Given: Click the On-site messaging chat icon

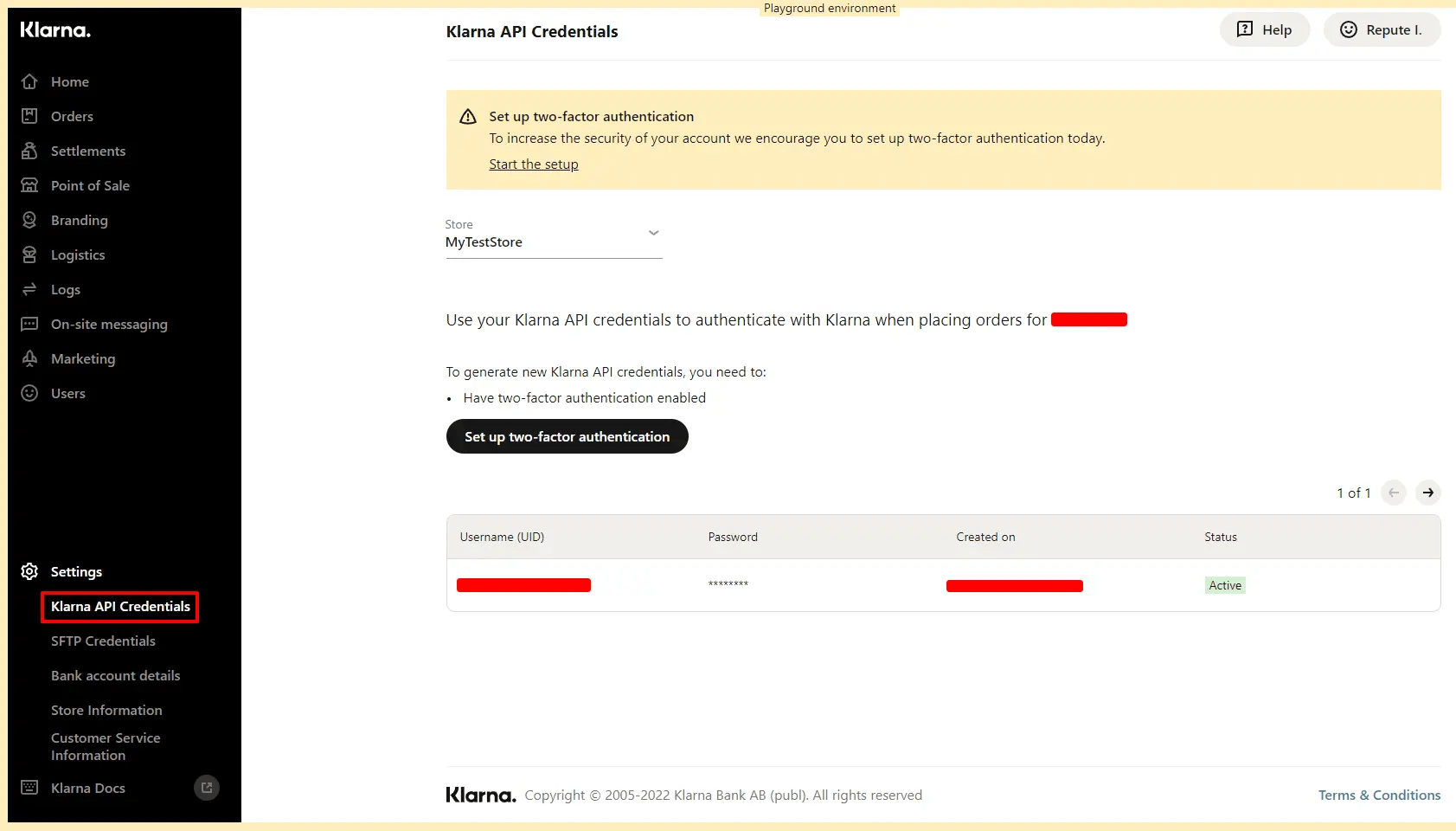Looking at the screenshot, I should tap(29, 324).
